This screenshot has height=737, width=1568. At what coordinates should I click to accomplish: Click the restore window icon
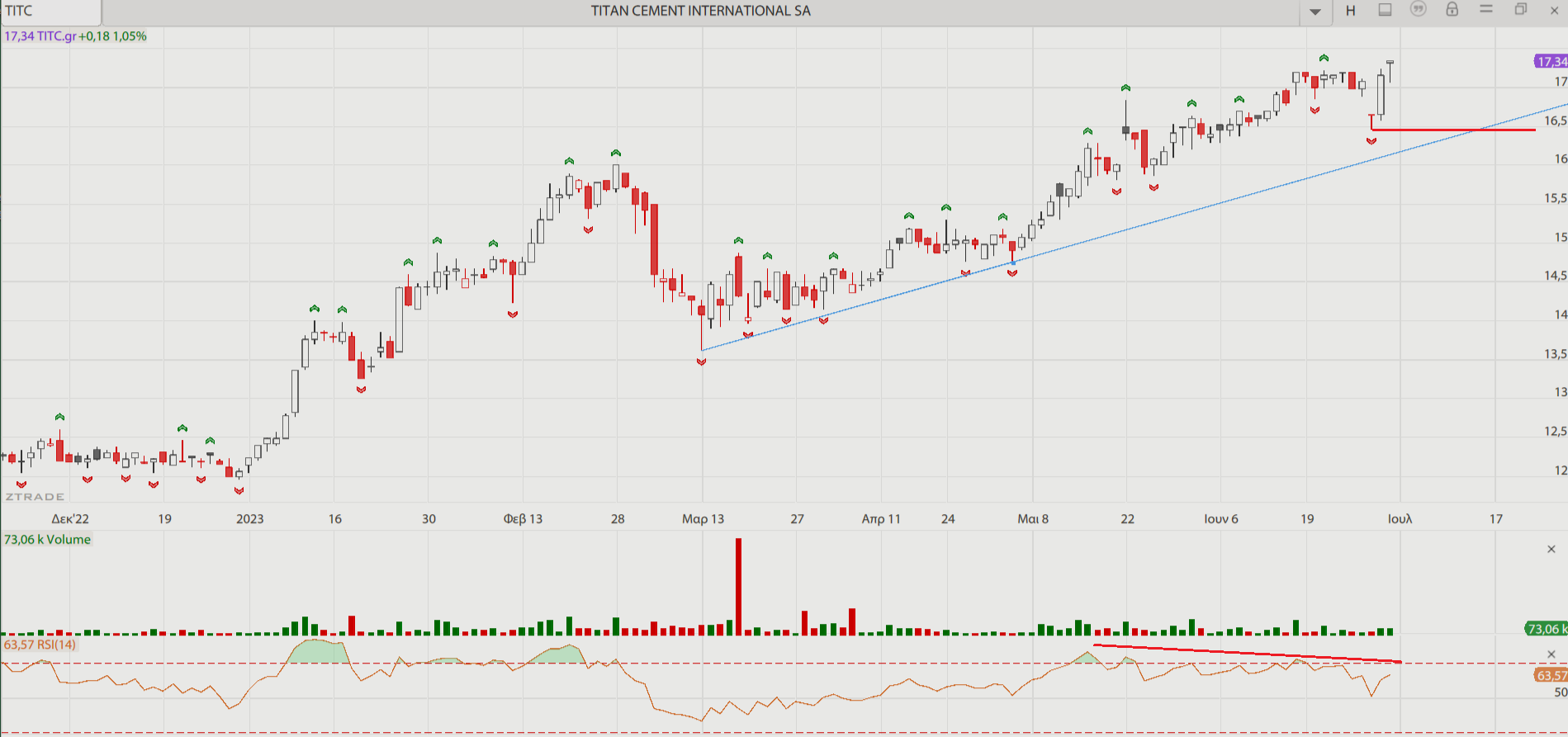(1521, 10)
